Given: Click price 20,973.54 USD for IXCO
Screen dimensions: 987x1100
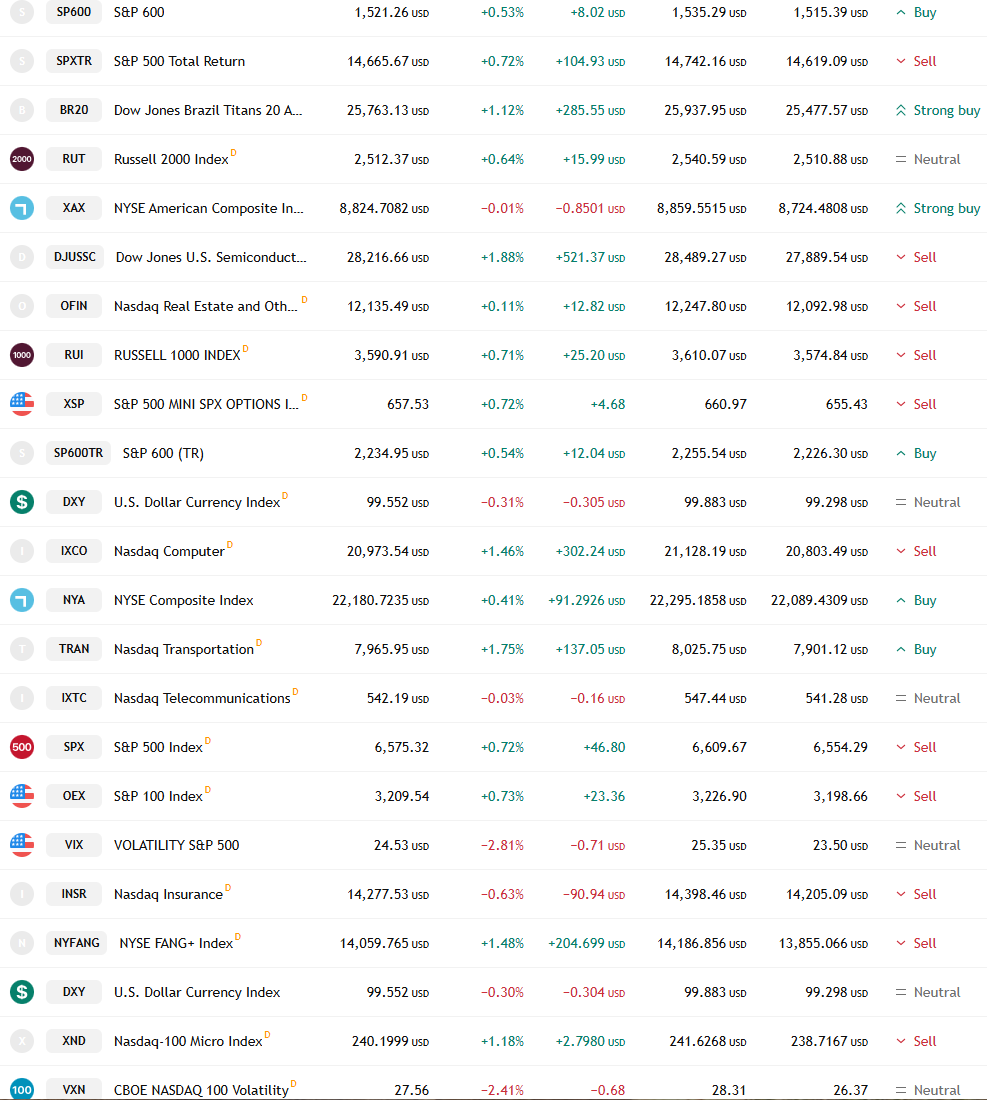Looking at the screenshot, I should point(388,551).
